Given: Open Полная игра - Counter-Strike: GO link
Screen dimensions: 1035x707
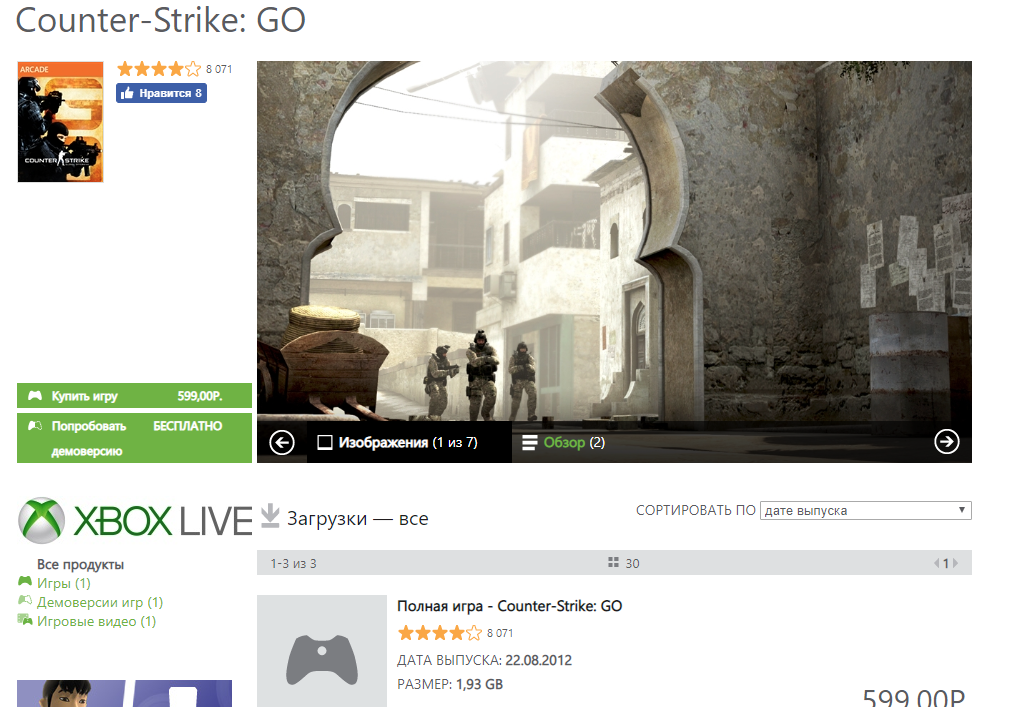Looking at the screenshot, I should tap(510, 606).
